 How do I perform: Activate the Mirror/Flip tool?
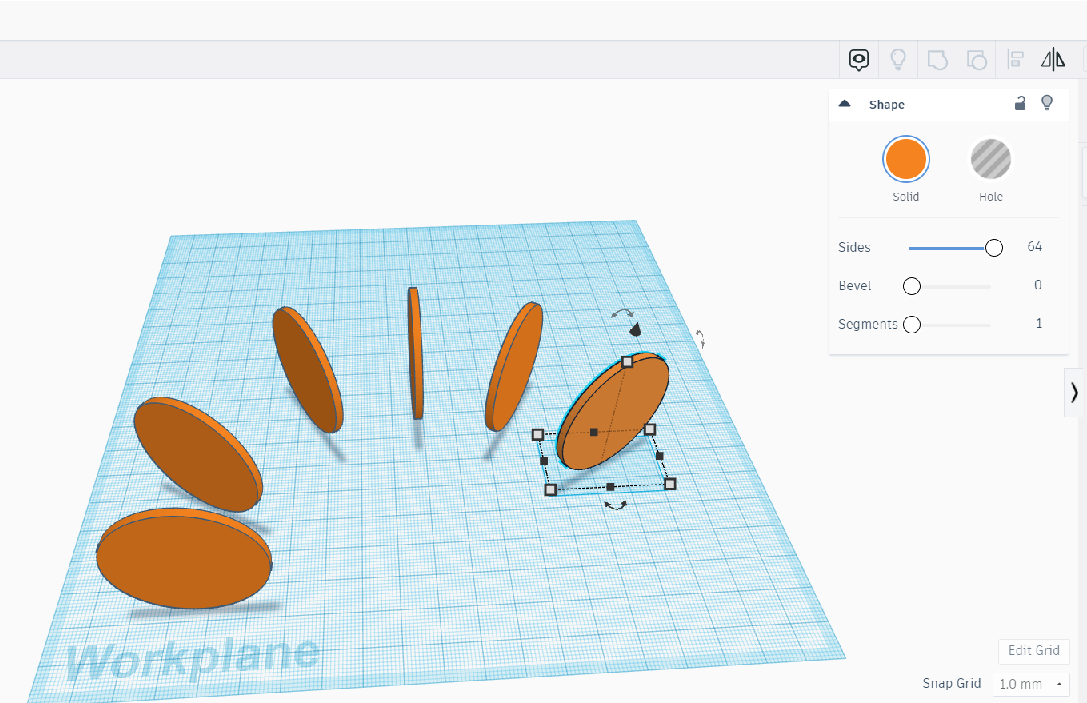1053,59
